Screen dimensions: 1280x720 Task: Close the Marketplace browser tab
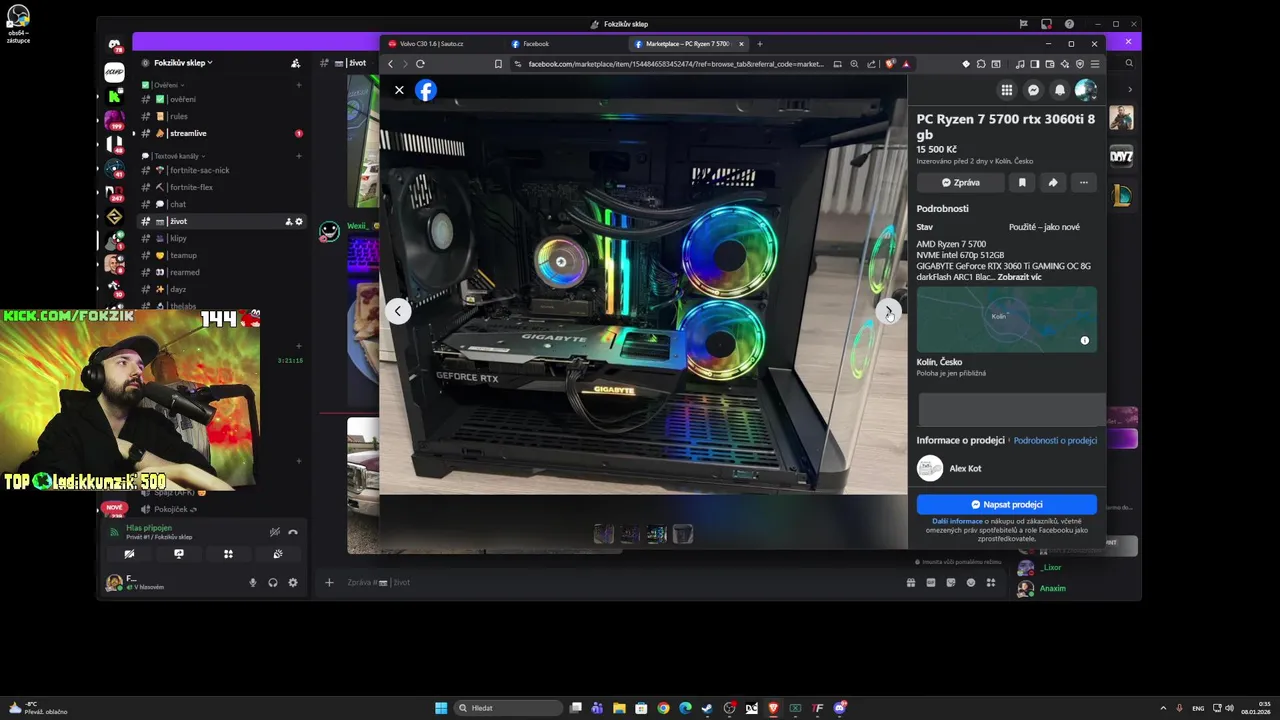[741, 44]
